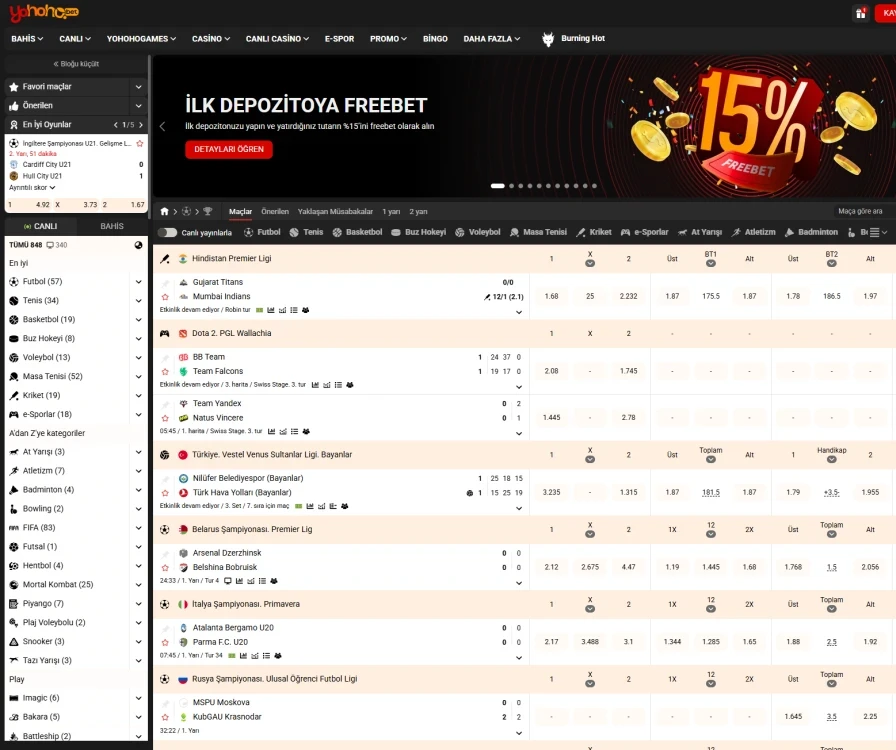896x750 pixels.
Task: Favorite the Parma F.C. U20 match star
Action: tap(165, 643)
